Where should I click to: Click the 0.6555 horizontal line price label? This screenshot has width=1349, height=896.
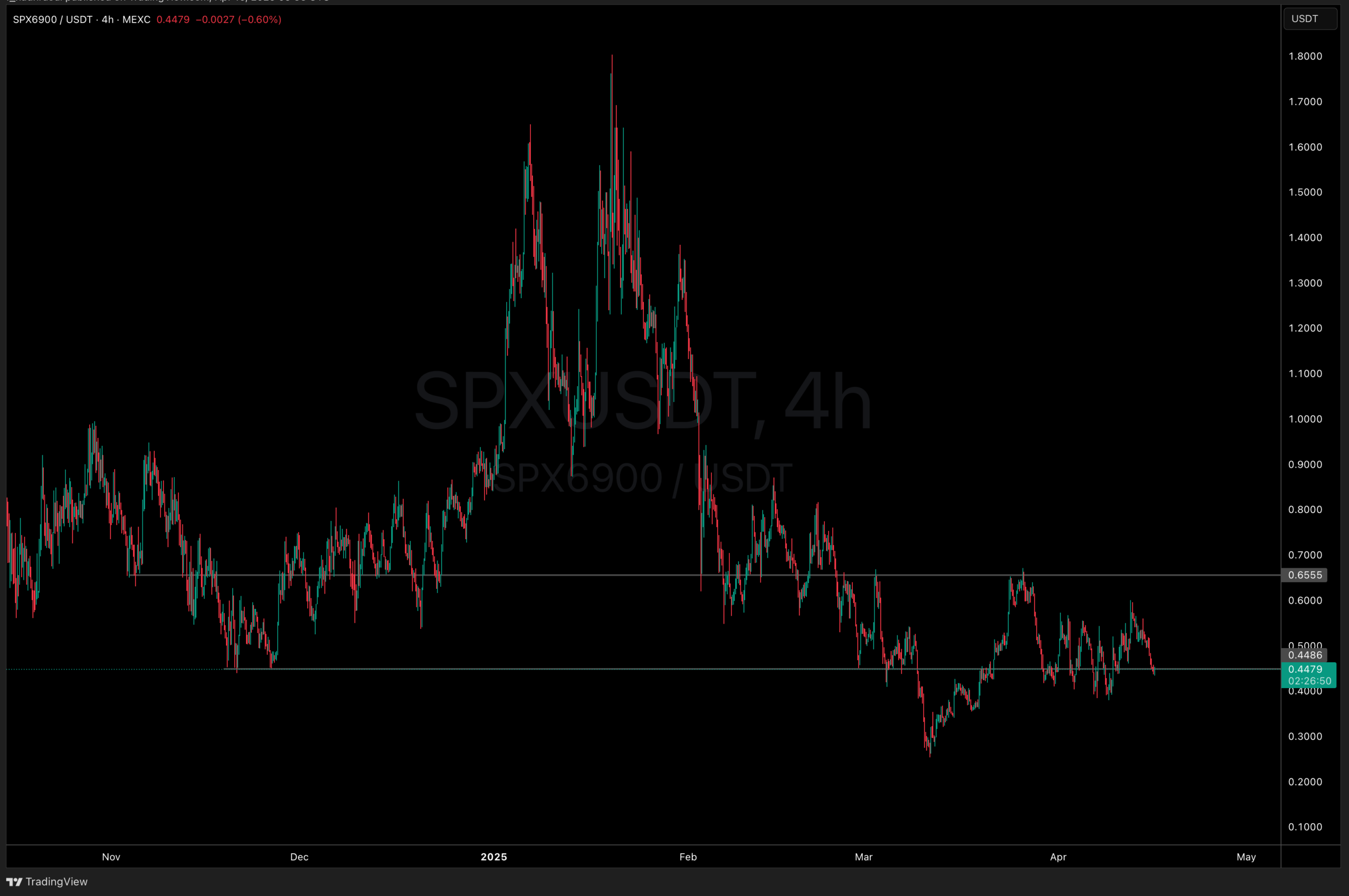[1305, 575]
